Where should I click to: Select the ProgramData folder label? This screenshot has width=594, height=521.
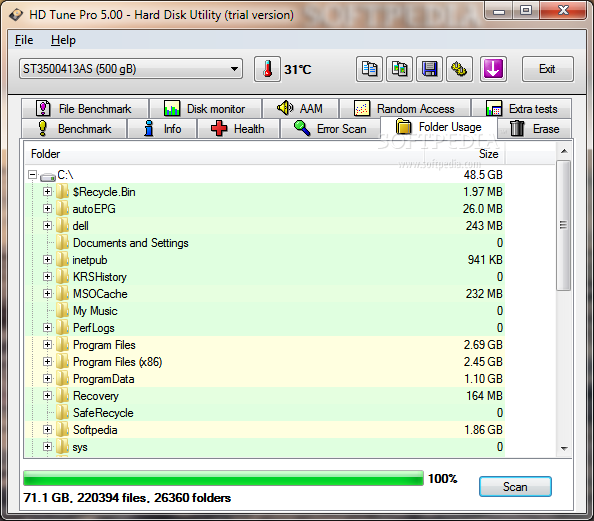click(x=103, y=379)
